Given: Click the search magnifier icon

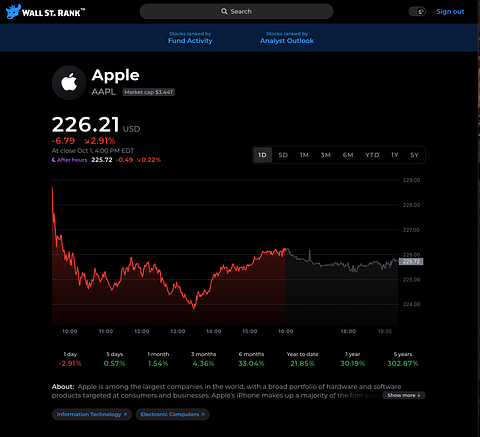Looking at the screenshot, I should [224, 11].
